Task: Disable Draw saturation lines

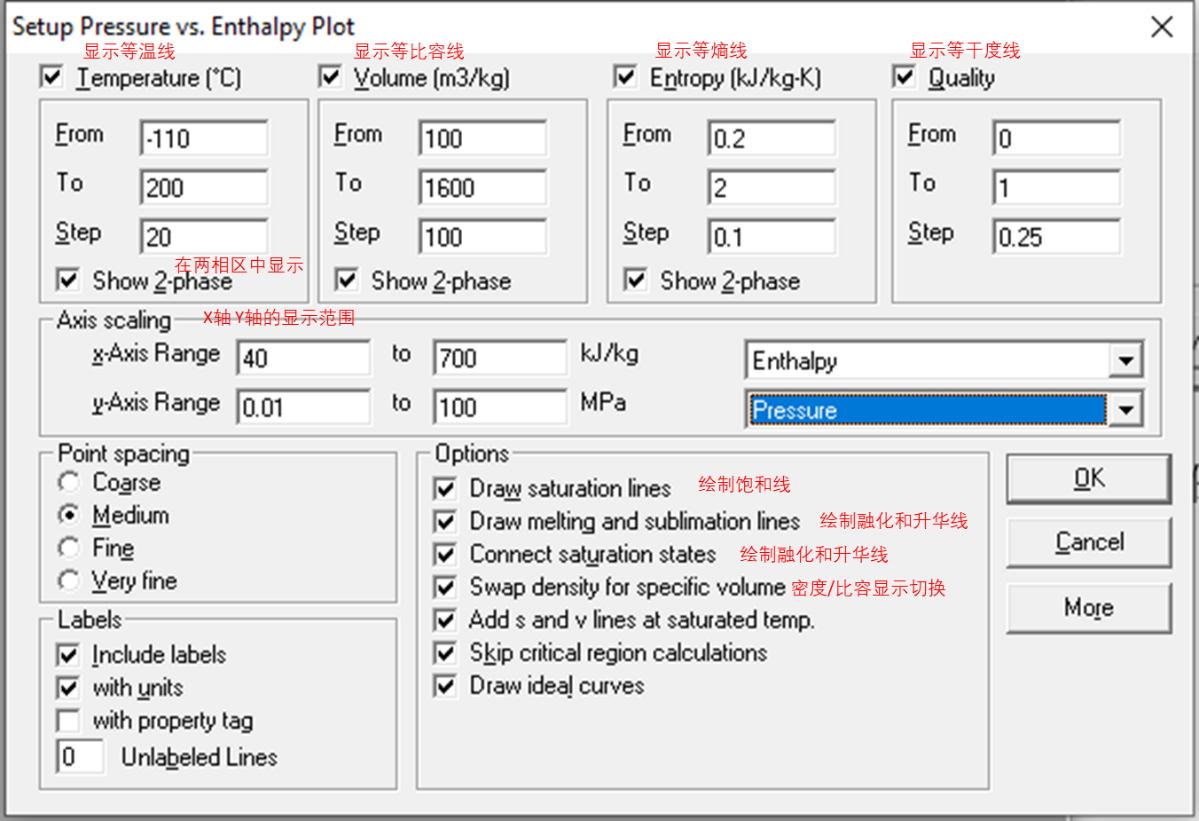Action: 446,488
